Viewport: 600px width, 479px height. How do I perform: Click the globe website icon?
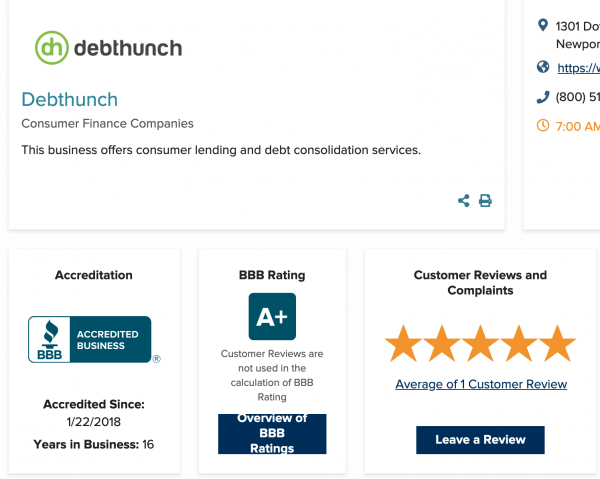(x=543, y=67)
